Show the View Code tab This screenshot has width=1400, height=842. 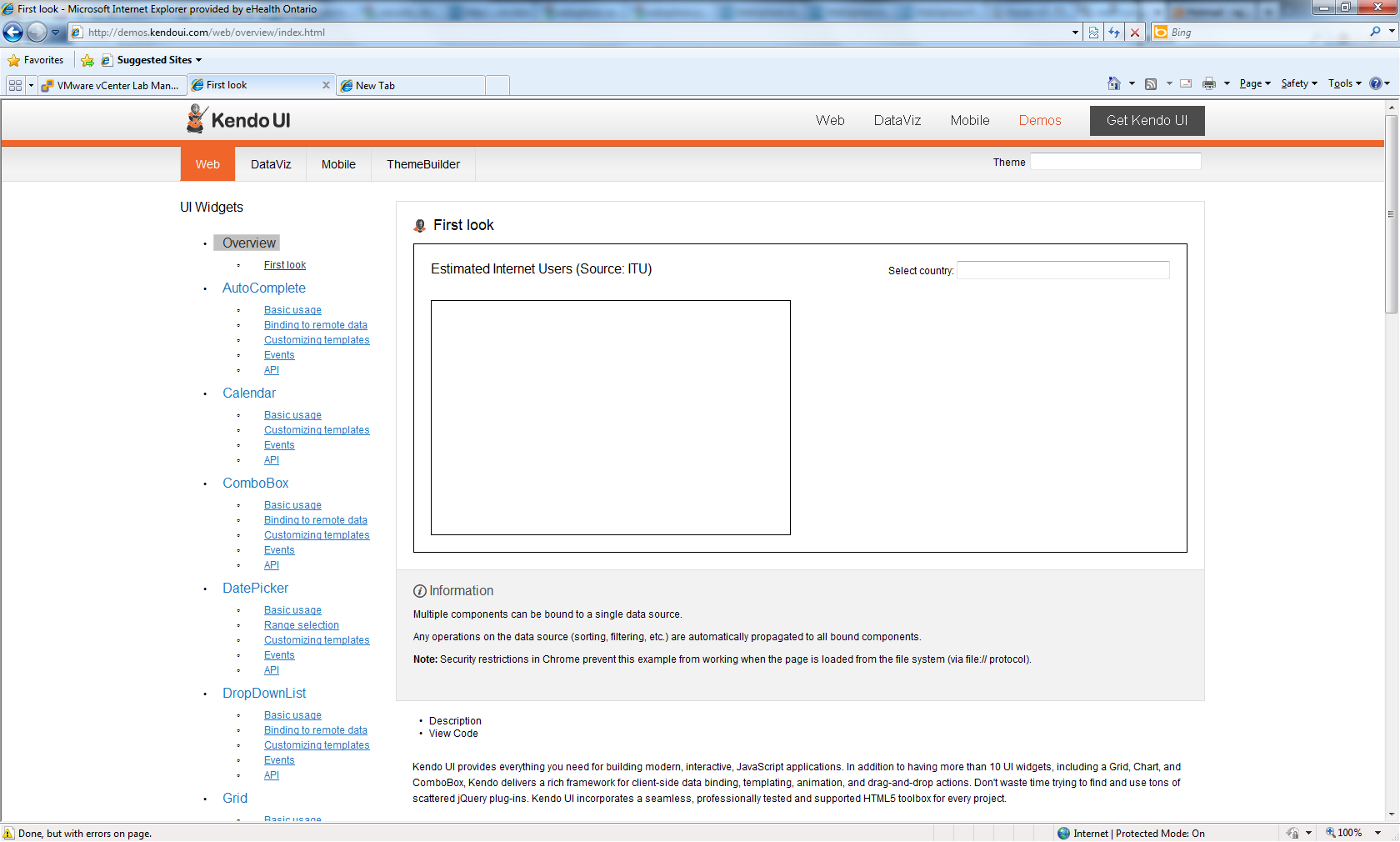point(453,734)
